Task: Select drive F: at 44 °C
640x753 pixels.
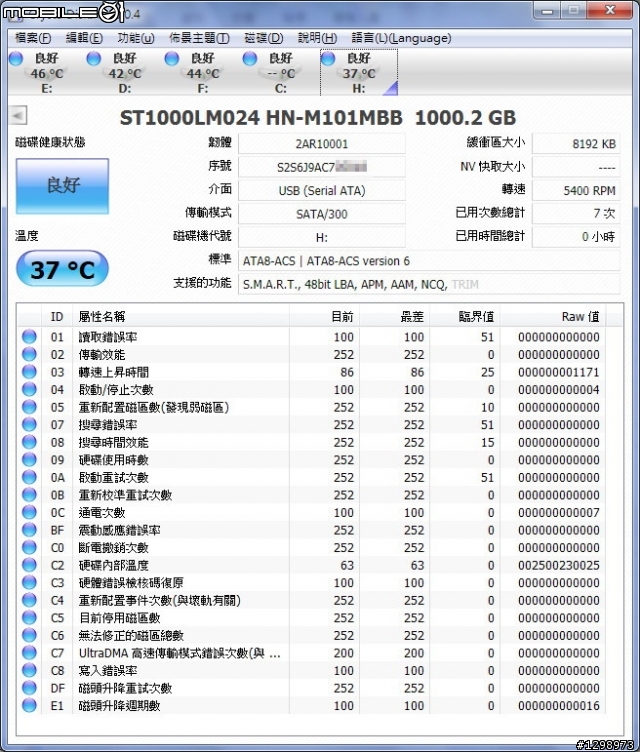Action: pyautogui.click(x=197, y=73)
